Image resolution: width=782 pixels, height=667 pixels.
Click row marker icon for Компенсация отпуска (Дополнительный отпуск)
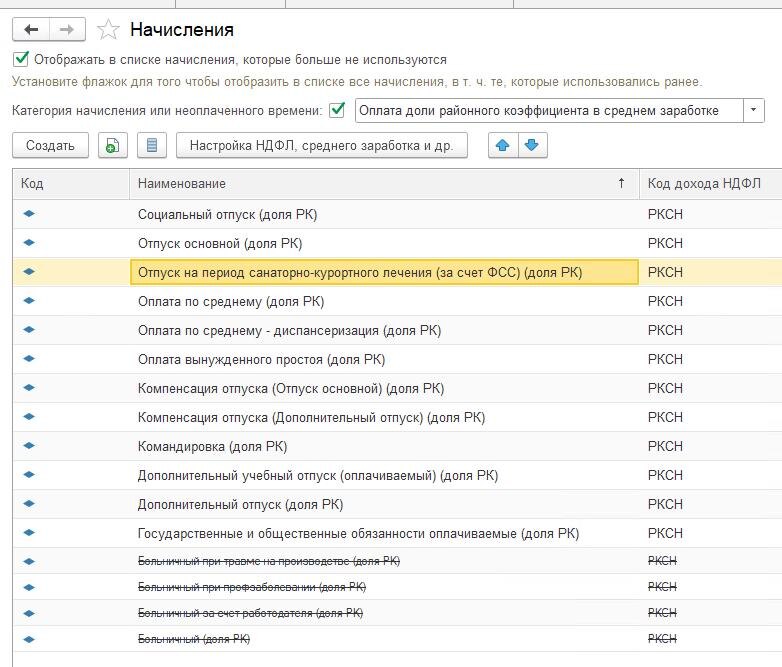click(29, 416)
